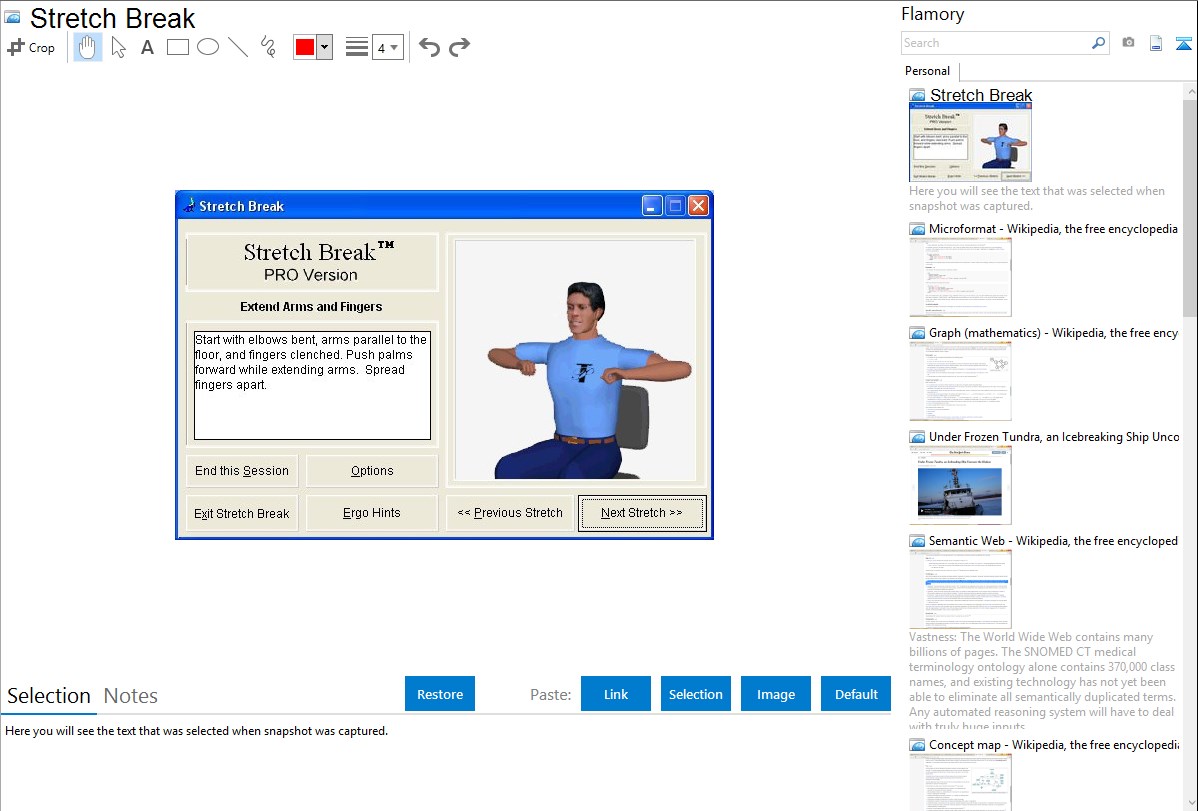The image size is (1198, 811).
Task: Paste as Image
Action: [x=775, y=694]
